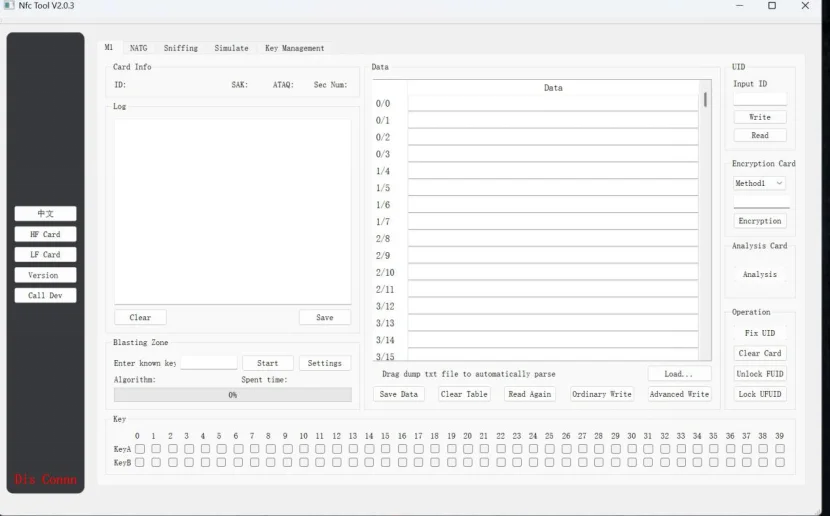Screen dimensions: 830x516
Task: Click the Encryption button
Action: [x=760, y=221]
